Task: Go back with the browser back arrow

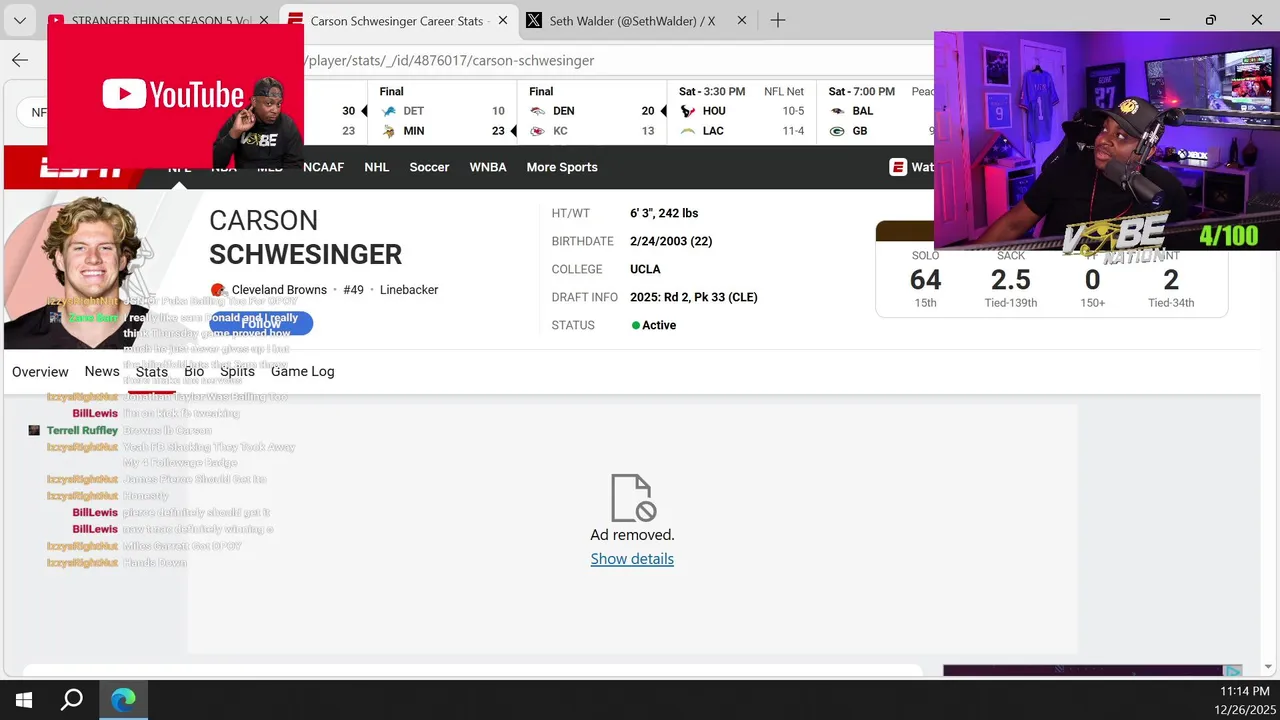Action: [20, 60]
